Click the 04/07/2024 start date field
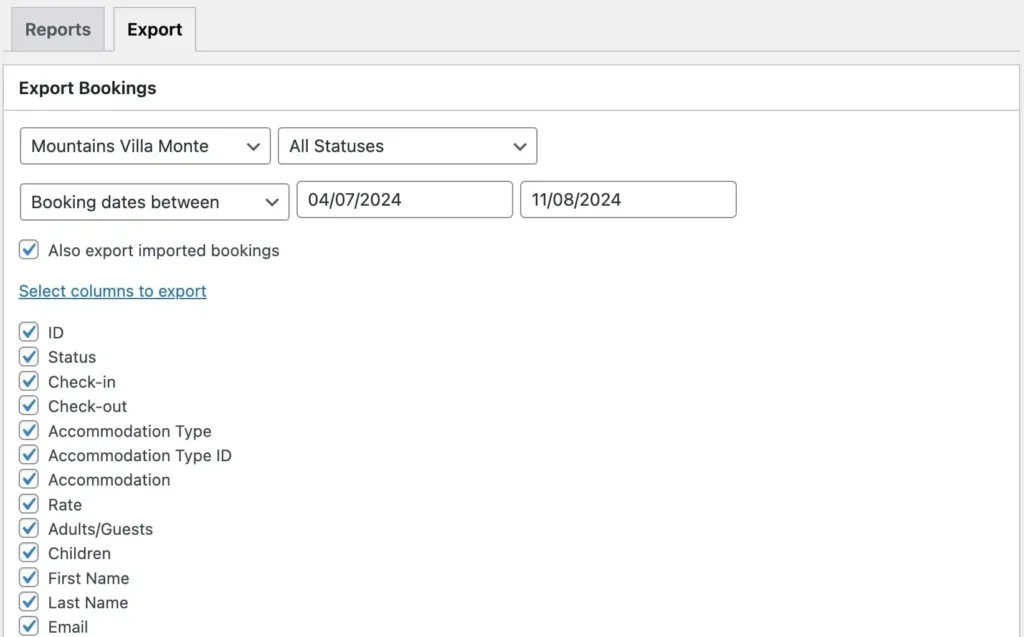1024x637 pixels. click(404, 199)
